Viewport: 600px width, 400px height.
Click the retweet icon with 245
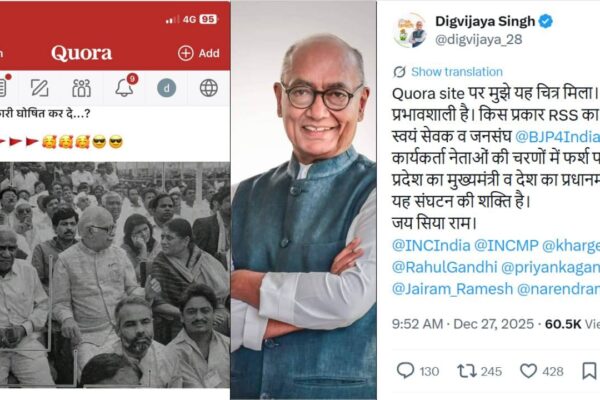(467, 371)
